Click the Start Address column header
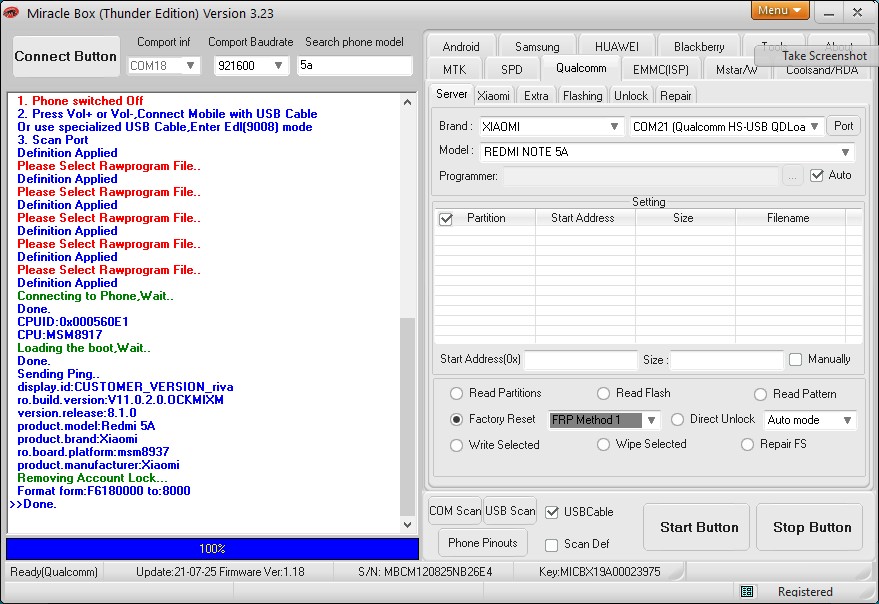This screenshot has width=879, height=604. pyautogui.click(x=583, y=218)
